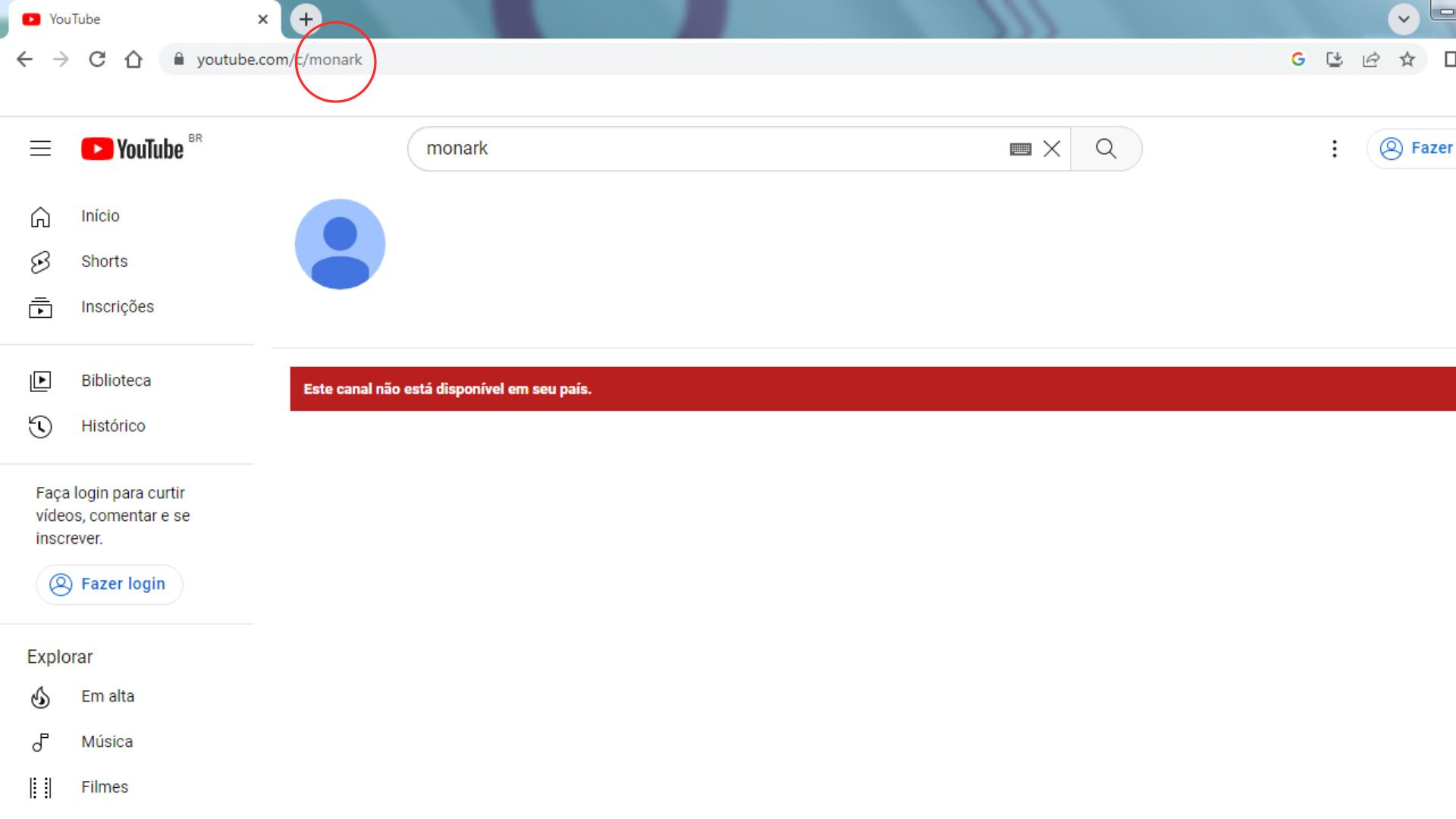Open the Google account dropdown in toolbar
Viewport: 1456px width, 819px height.
click(1298, 59)
